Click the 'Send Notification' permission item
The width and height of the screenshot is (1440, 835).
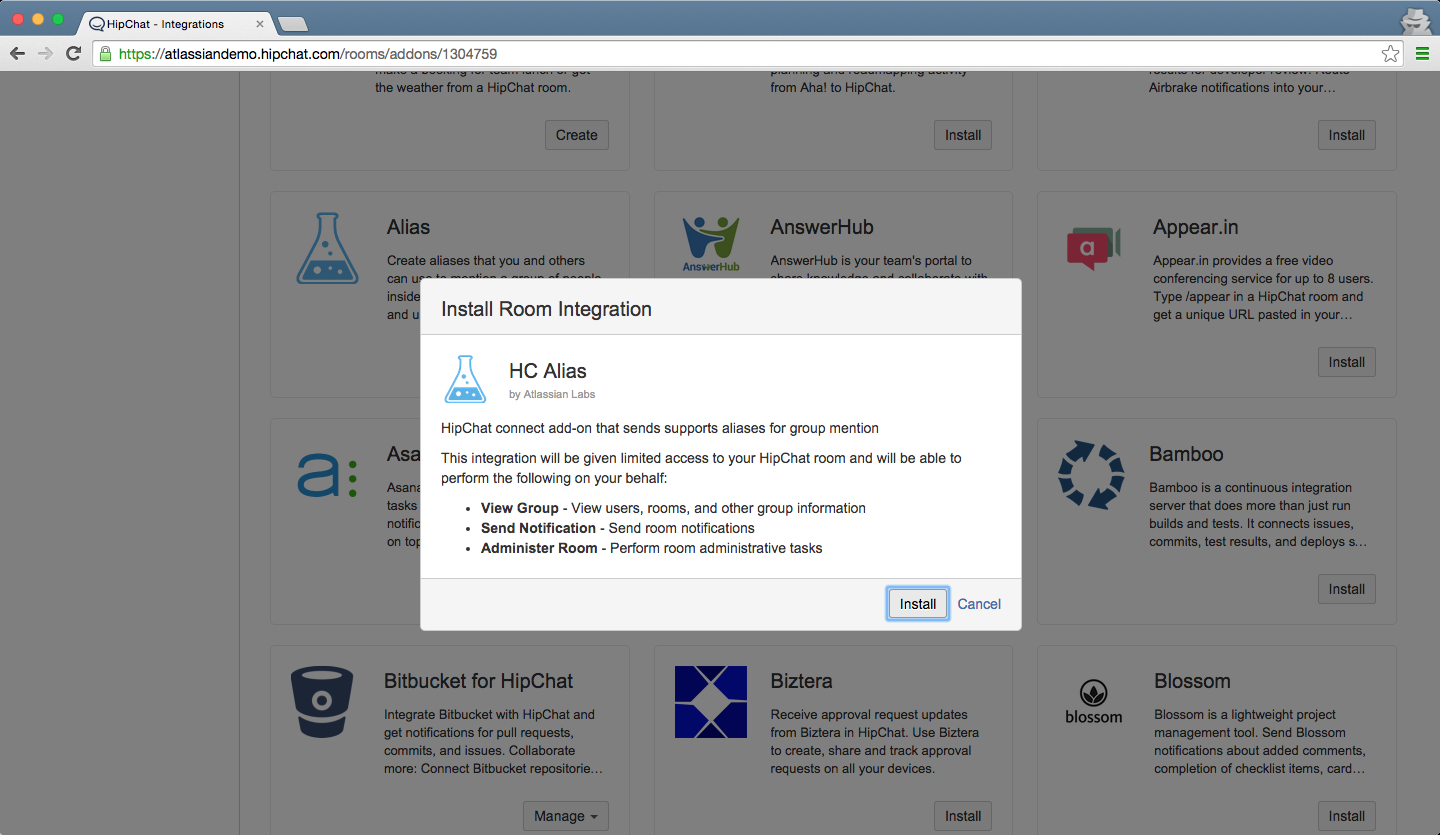[x=618, y=528]
